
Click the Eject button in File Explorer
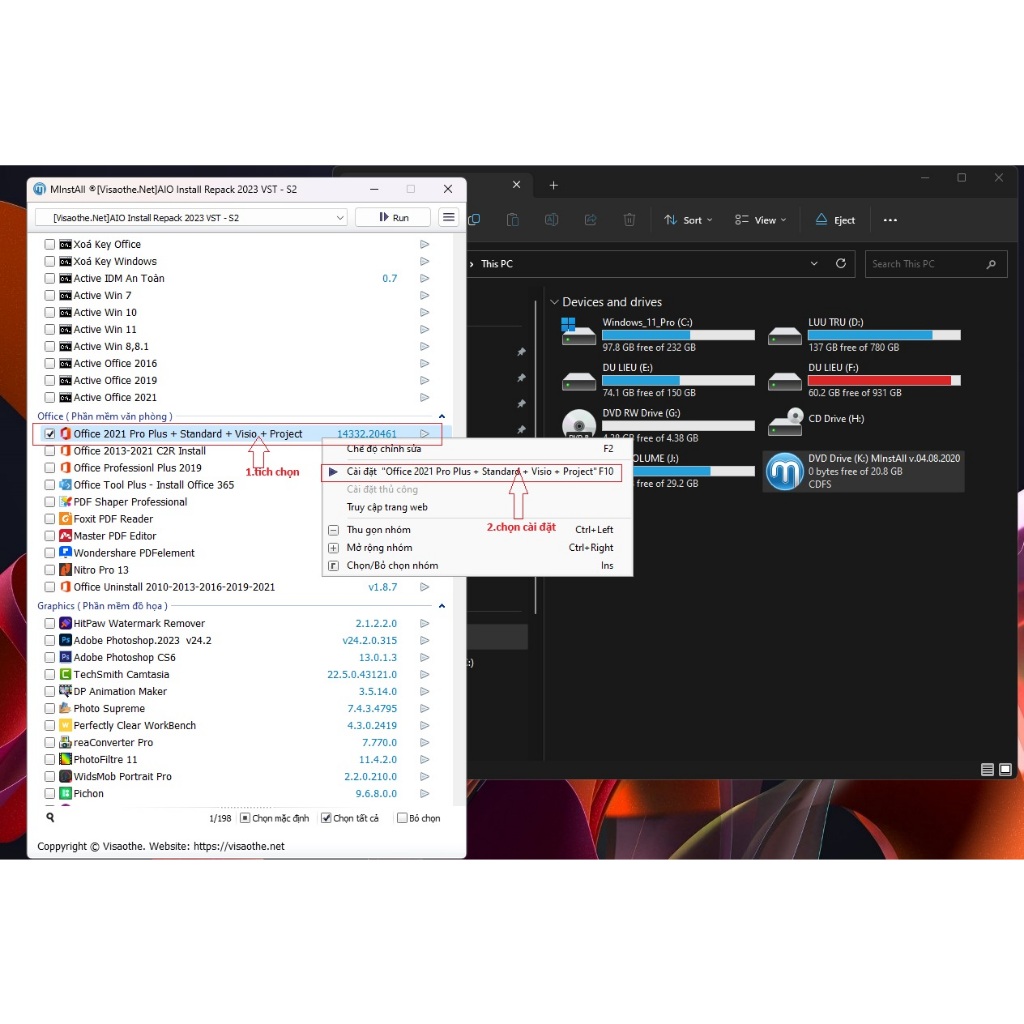pos(834,219)
